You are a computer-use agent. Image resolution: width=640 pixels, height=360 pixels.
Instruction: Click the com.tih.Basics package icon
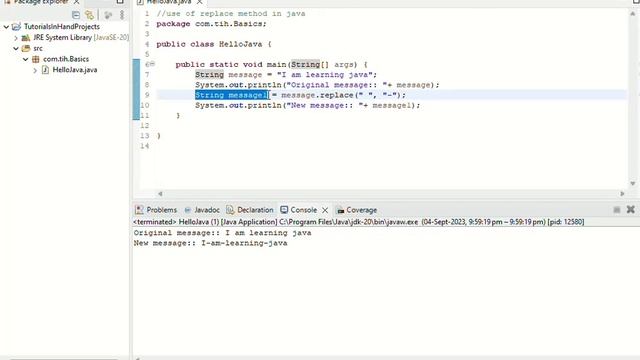[36, 59]
